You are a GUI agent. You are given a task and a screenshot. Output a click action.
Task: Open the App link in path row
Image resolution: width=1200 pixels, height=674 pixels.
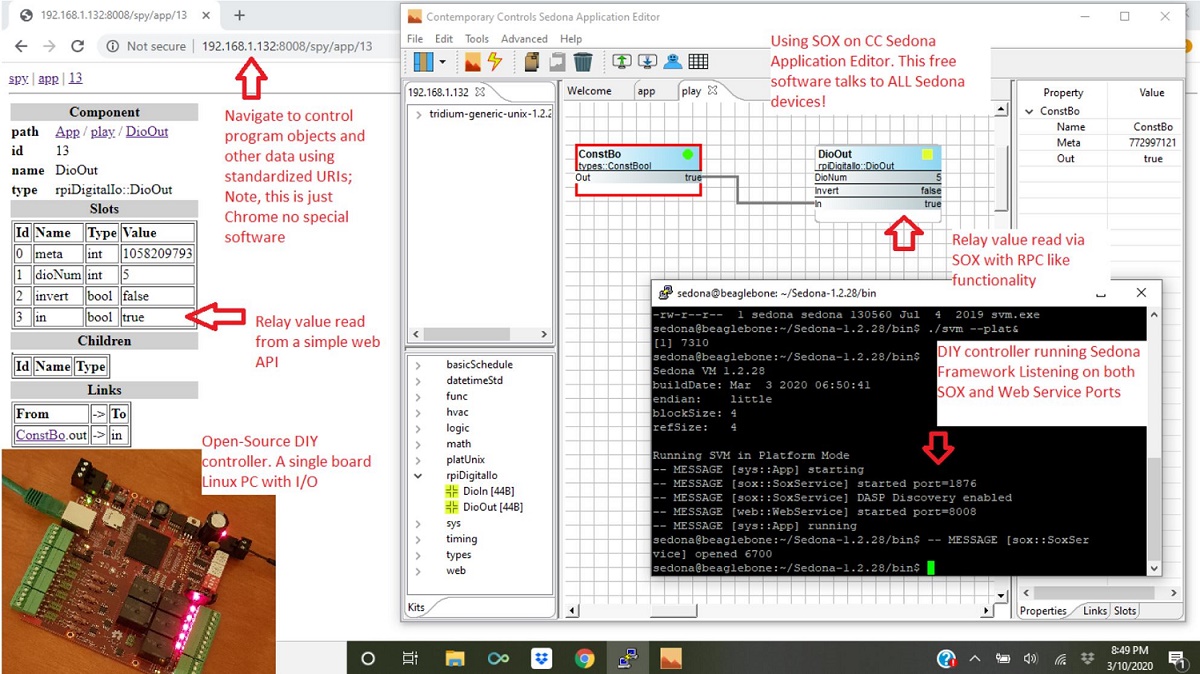[67, 132]
